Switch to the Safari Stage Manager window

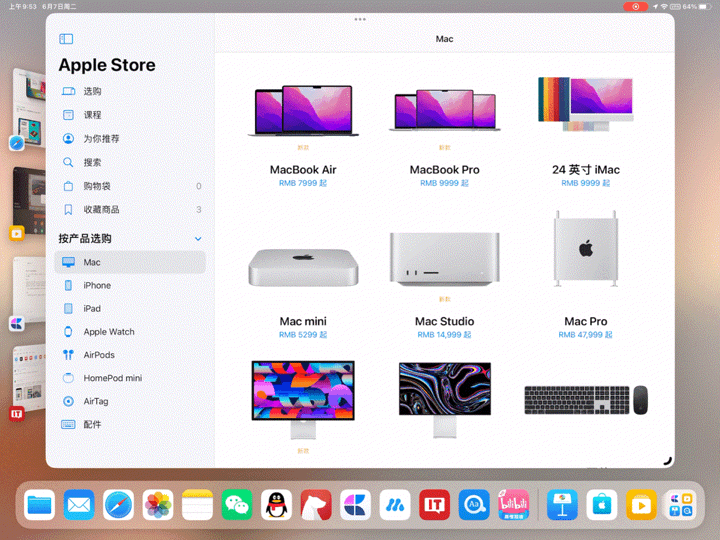pyautogui.click(x=28, y=110)
